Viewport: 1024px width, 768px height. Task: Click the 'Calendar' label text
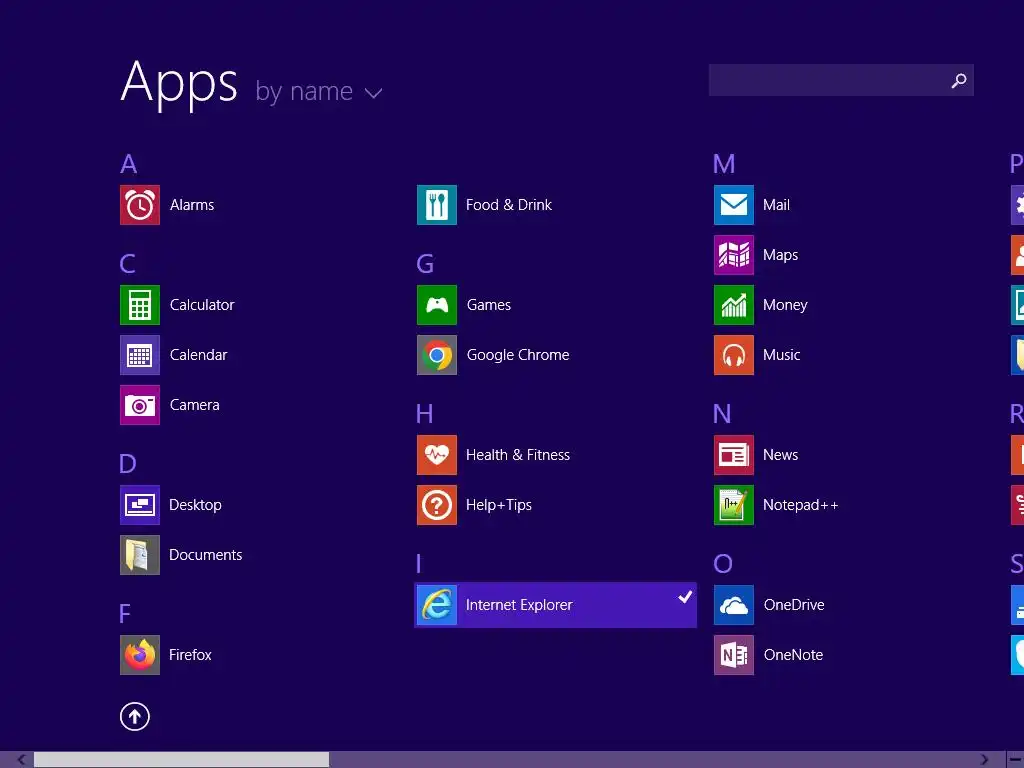tap(199, 355)
